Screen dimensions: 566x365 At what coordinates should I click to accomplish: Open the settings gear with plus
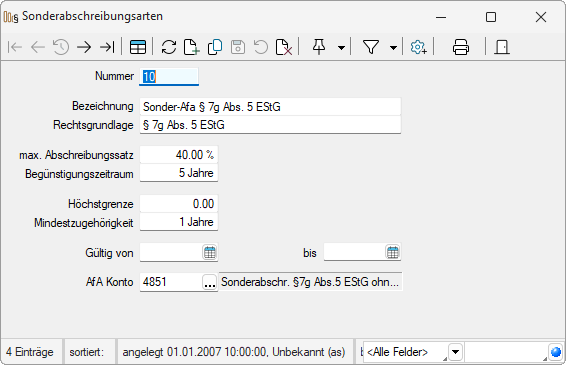pos(418,47)
